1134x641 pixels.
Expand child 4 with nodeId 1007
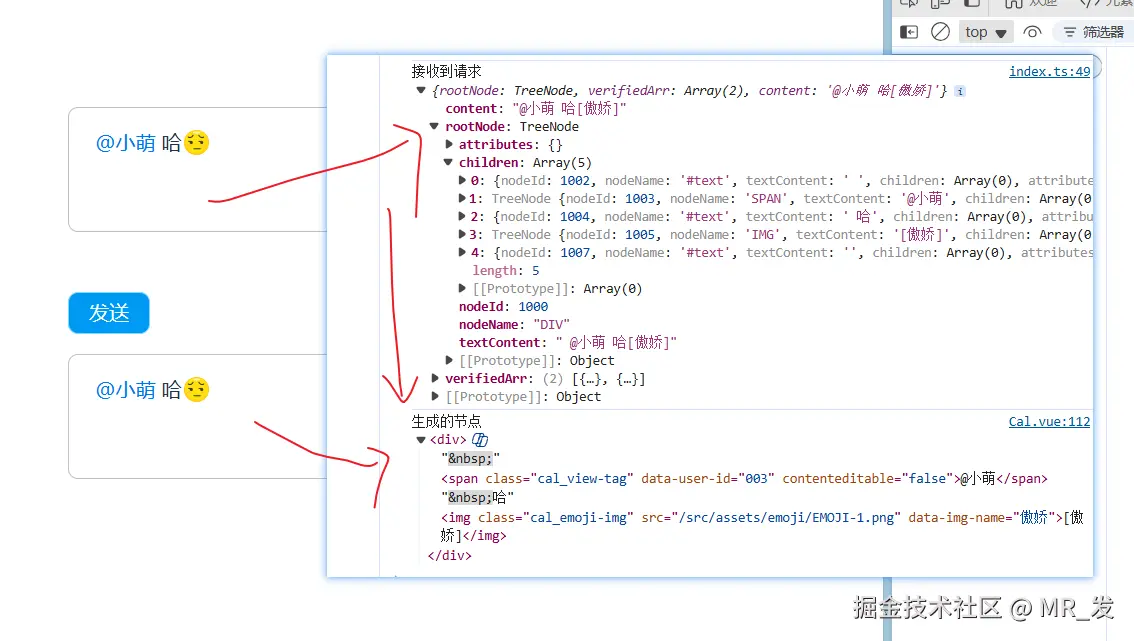(462, 252)
